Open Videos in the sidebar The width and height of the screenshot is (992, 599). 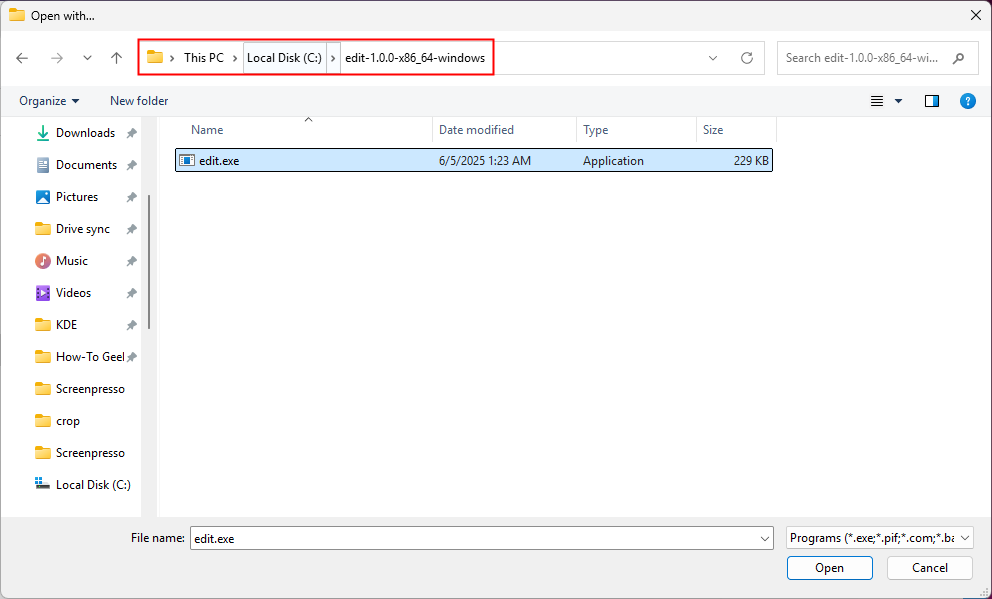(x=73, y=293)
